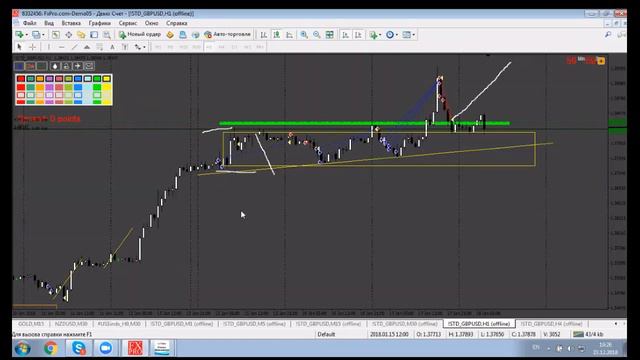640x360 pixels.
Task: Click the profiles icon in the toolbar
Action: coord(36,35)
